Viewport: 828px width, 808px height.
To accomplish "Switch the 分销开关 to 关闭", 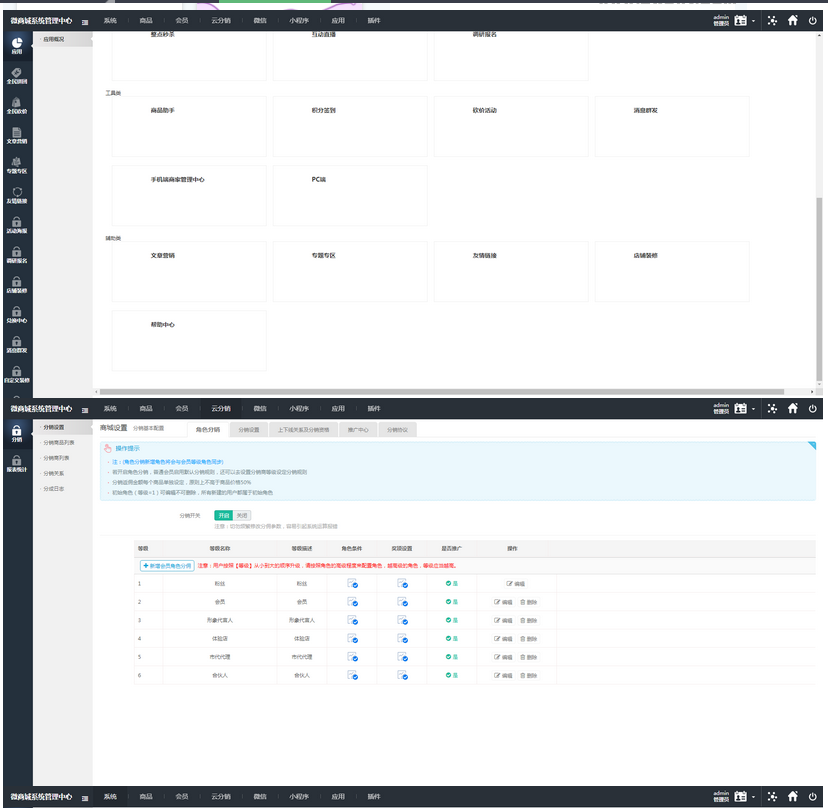I will click(x=242, y=515).
